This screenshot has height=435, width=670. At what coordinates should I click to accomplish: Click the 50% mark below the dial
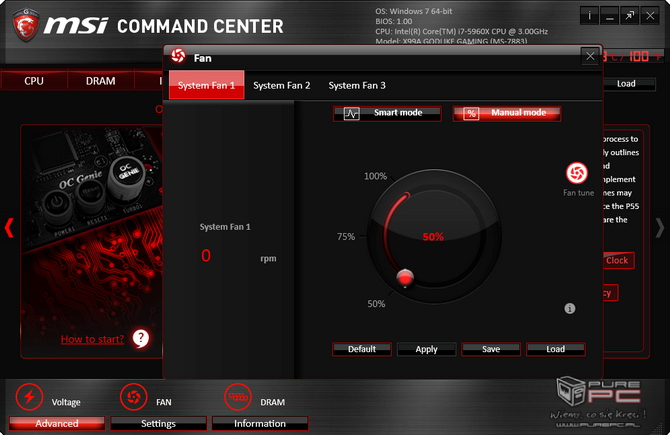point(376,304)
